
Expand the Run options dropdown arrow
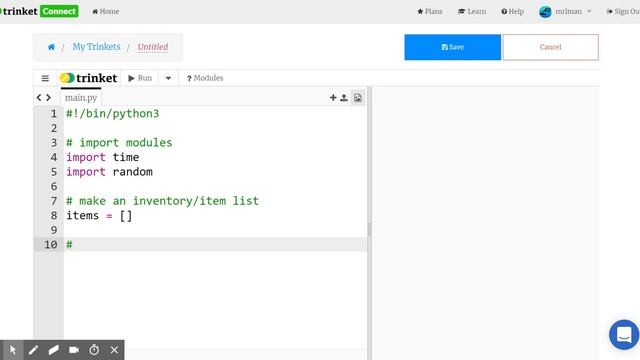pyautogui.click(x=168, y=78)
